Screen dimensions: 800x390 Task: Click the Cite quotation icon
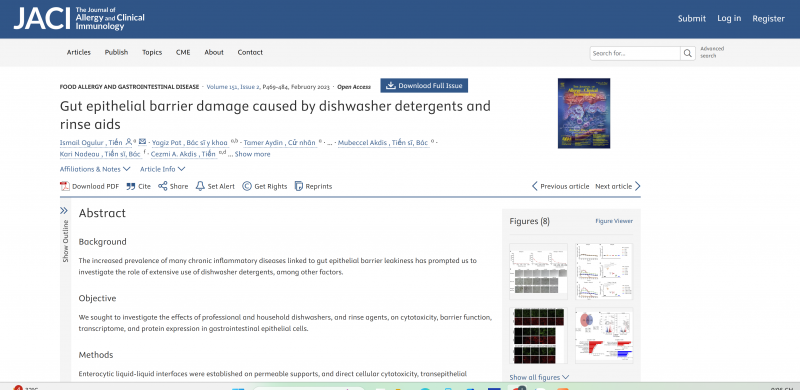pos(131,186)
